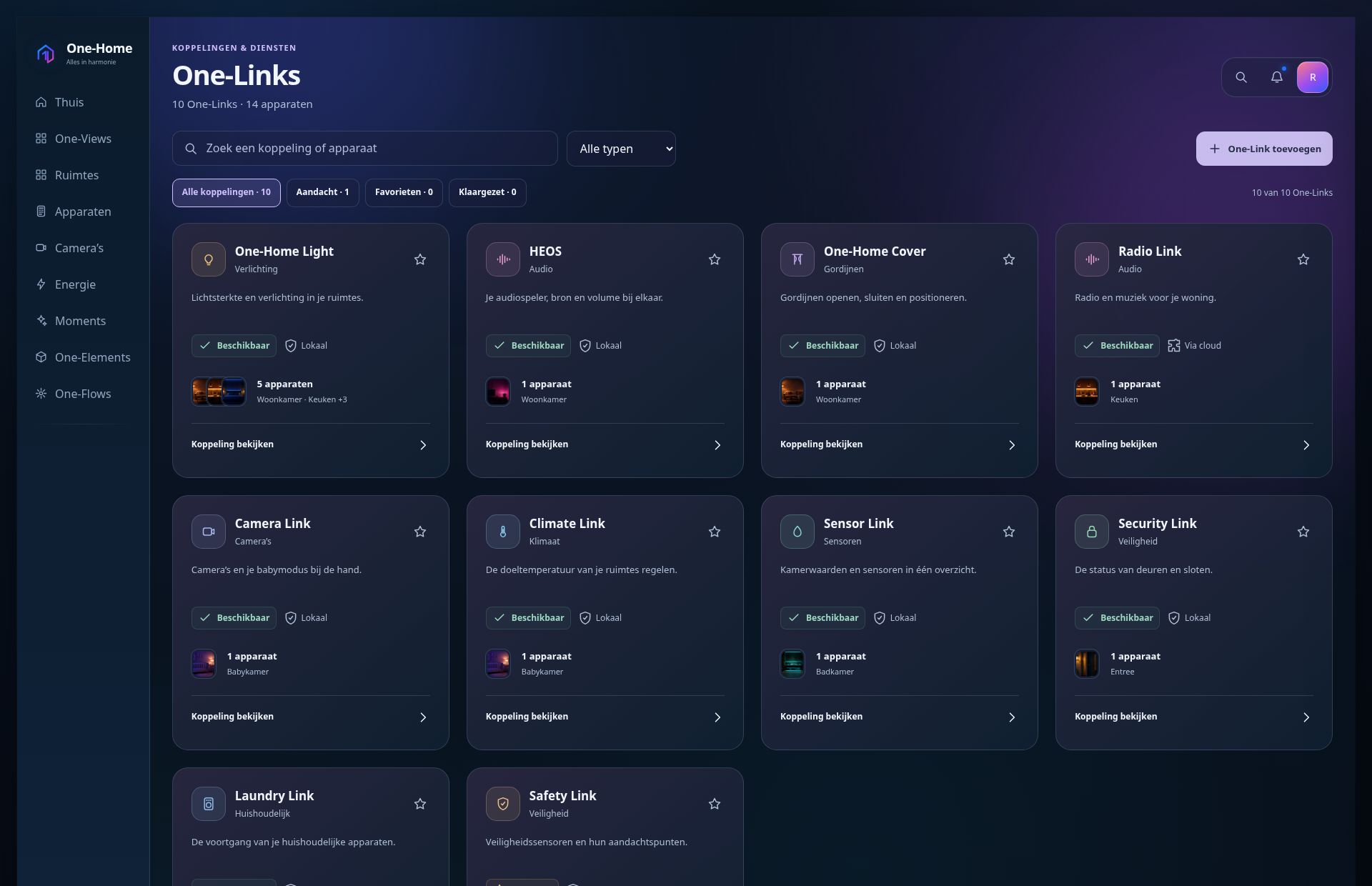
Task: Switch to the Aandacht filter
Action: tap(323, 193)
